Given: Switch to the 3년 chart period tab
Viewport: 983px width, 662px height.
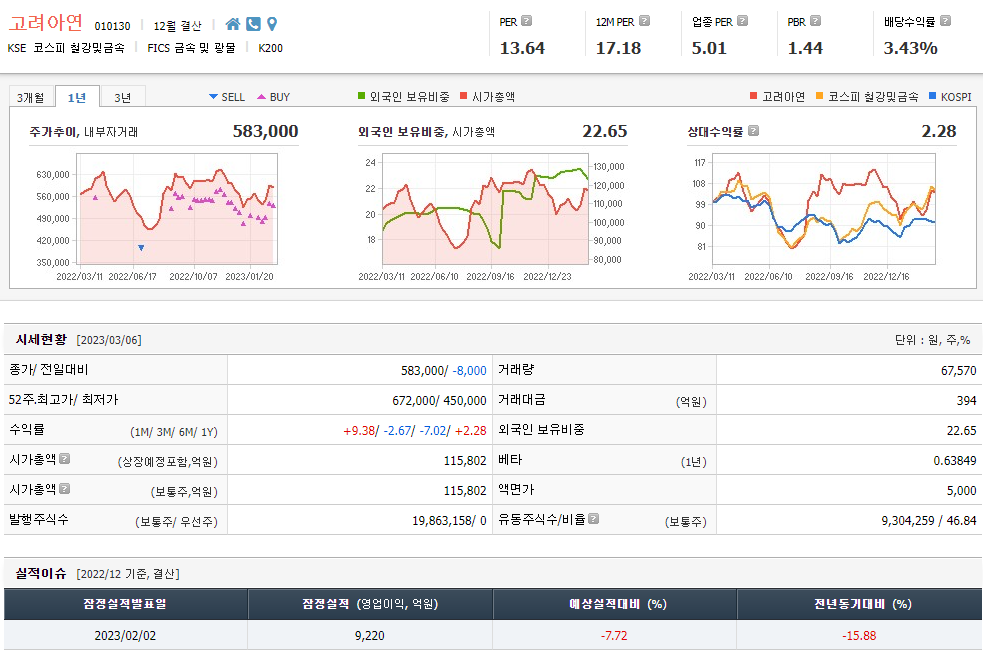Looking at the screenshot, I should (123, 97).
